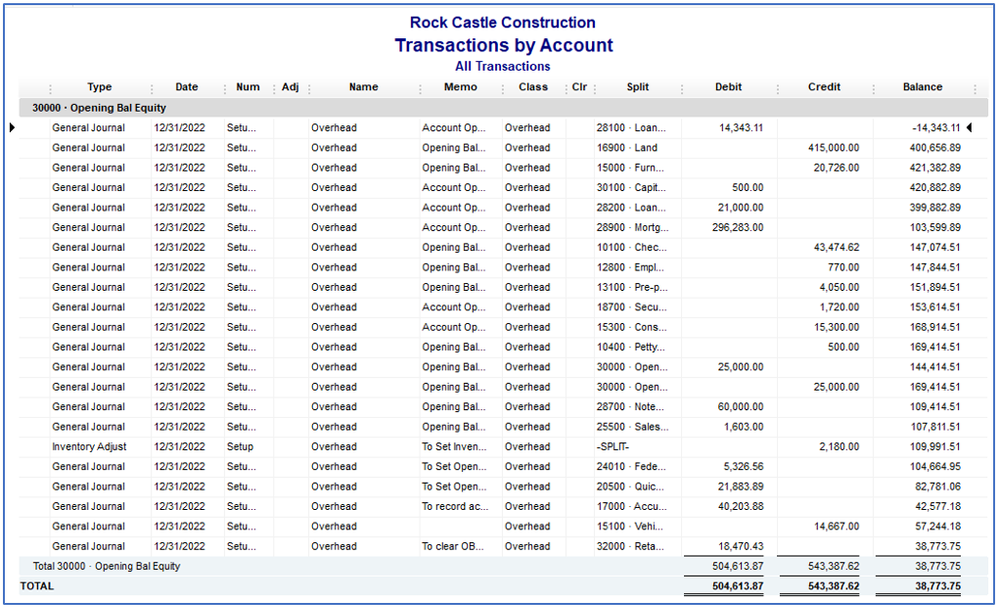Select the 21,000.00 debit amount
Viewport: 999px width, 609px height.
coord(740,208)
